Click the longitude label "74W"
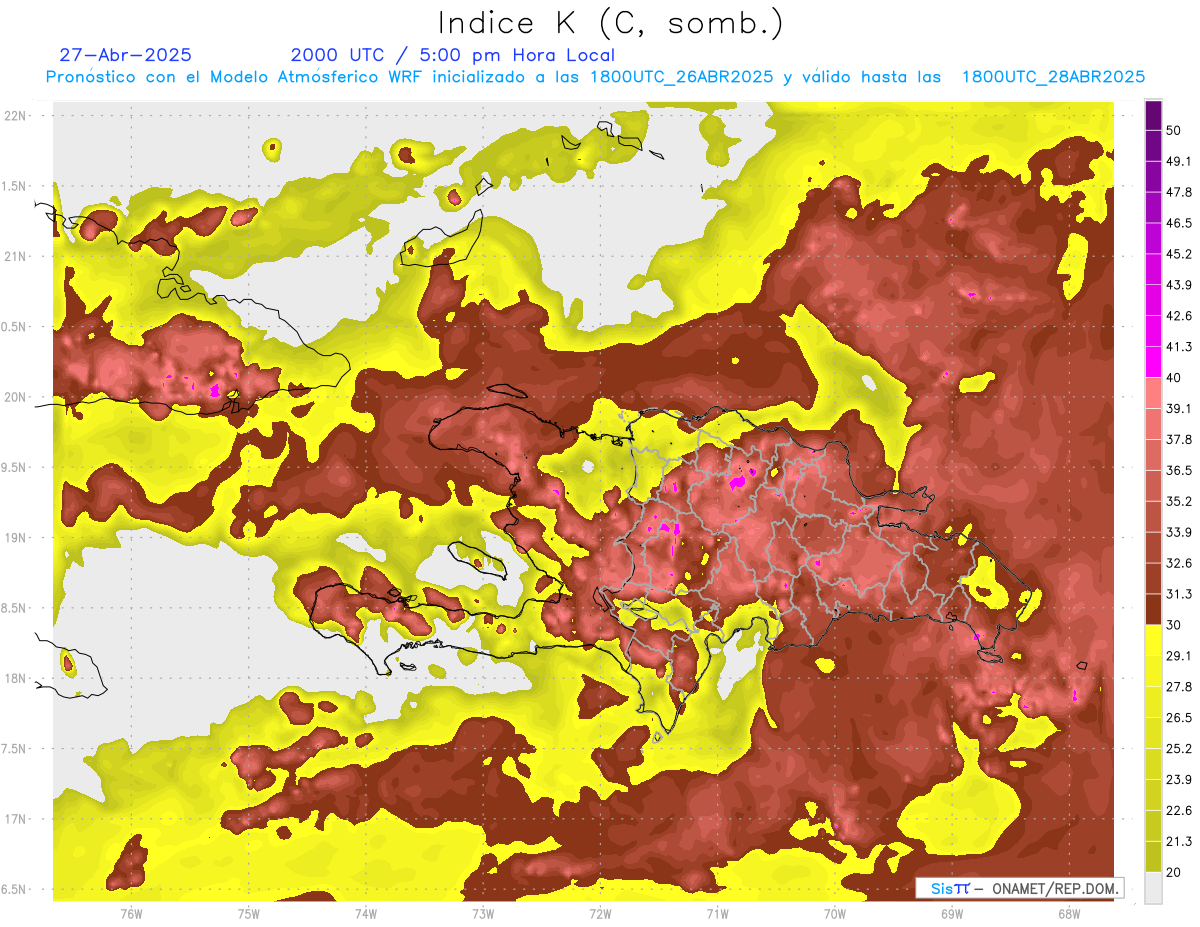This screenshot has height=927, width=1200. click(x=366, y=914)
